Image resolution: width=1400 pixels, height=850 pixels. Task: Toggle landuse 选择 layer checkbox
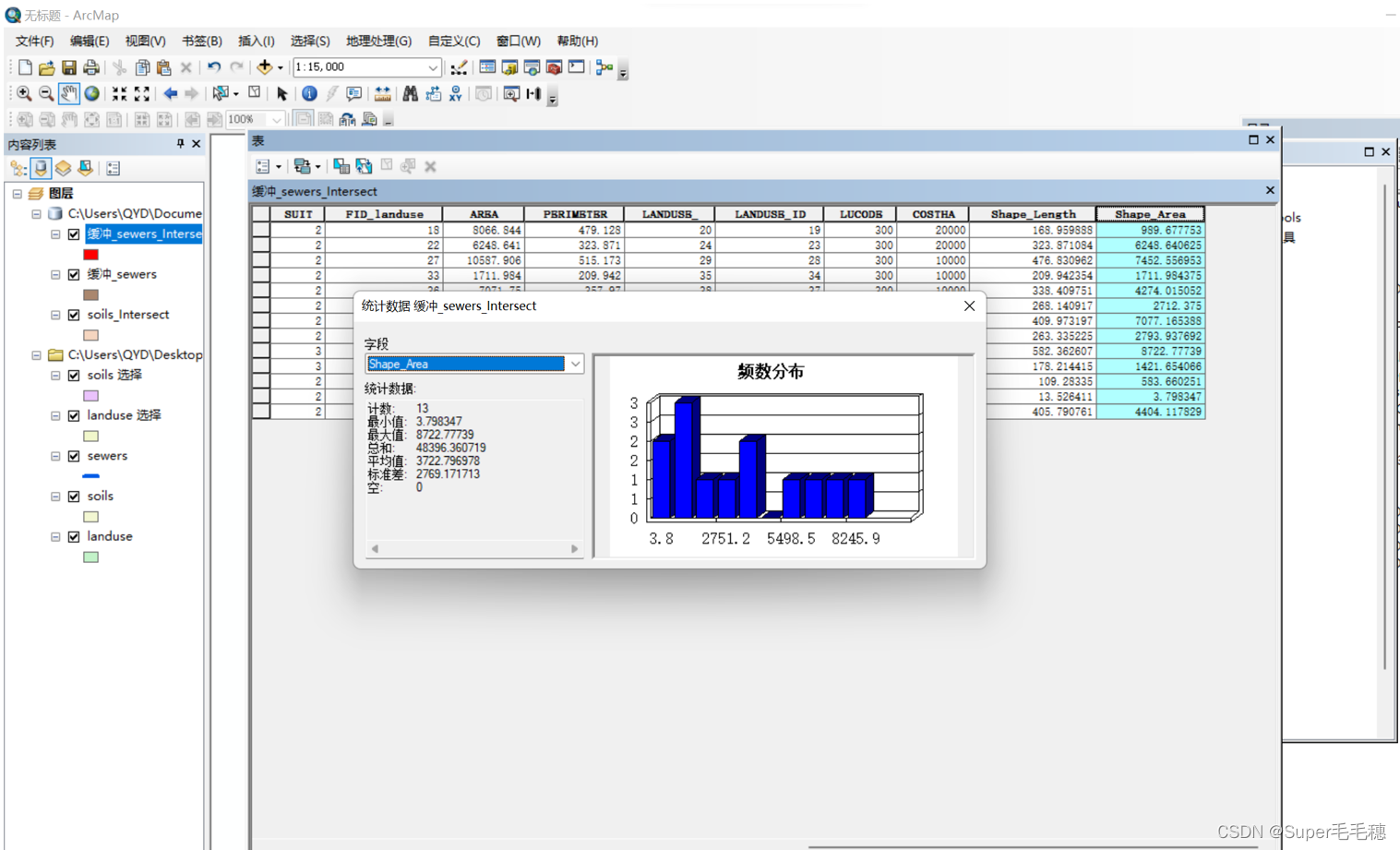click(x=74, y=416)
